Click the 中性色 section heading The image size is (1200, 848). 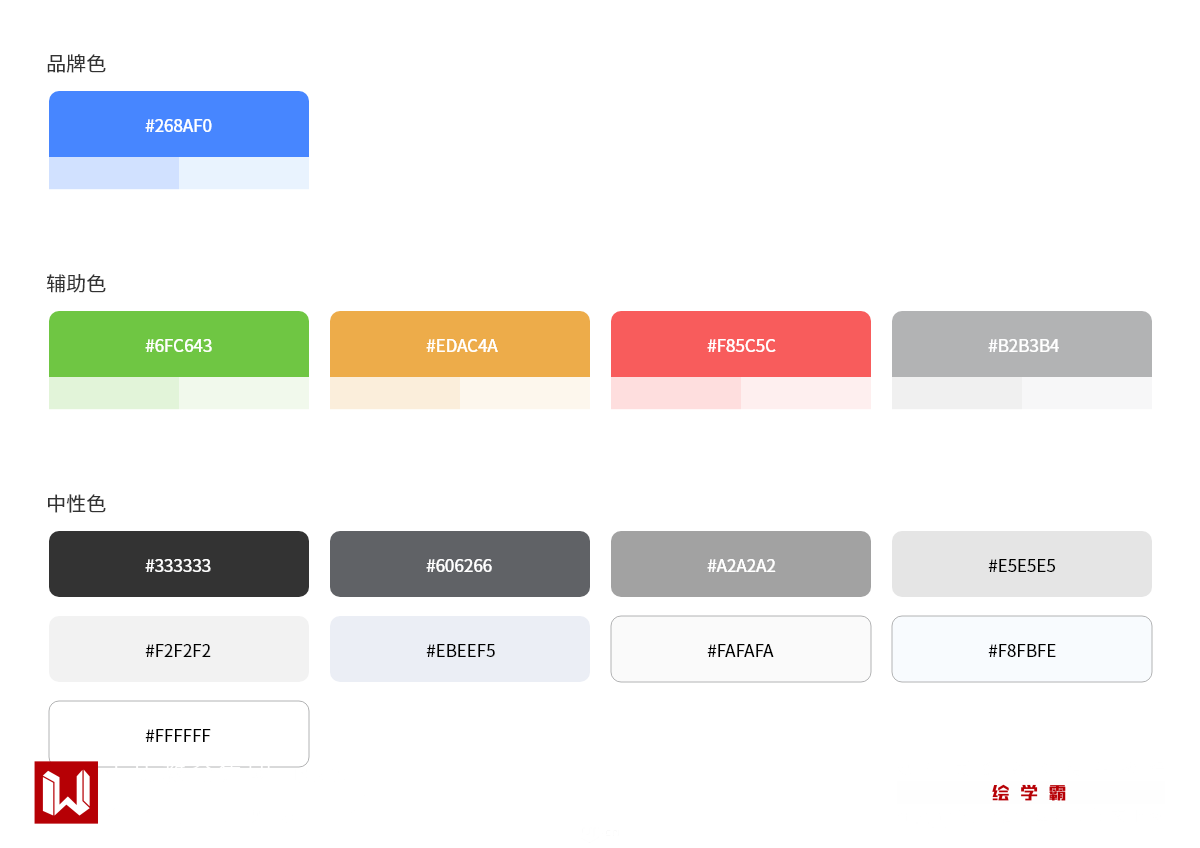point(76,504)
